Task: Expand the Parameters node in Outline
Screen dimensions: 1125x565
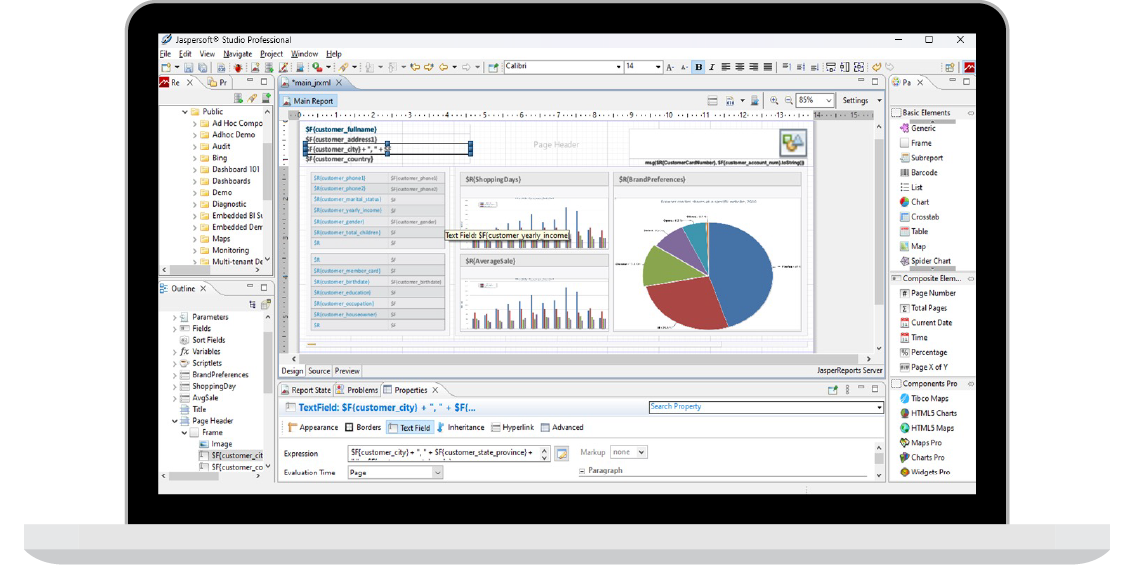Action: coord(174,317)
